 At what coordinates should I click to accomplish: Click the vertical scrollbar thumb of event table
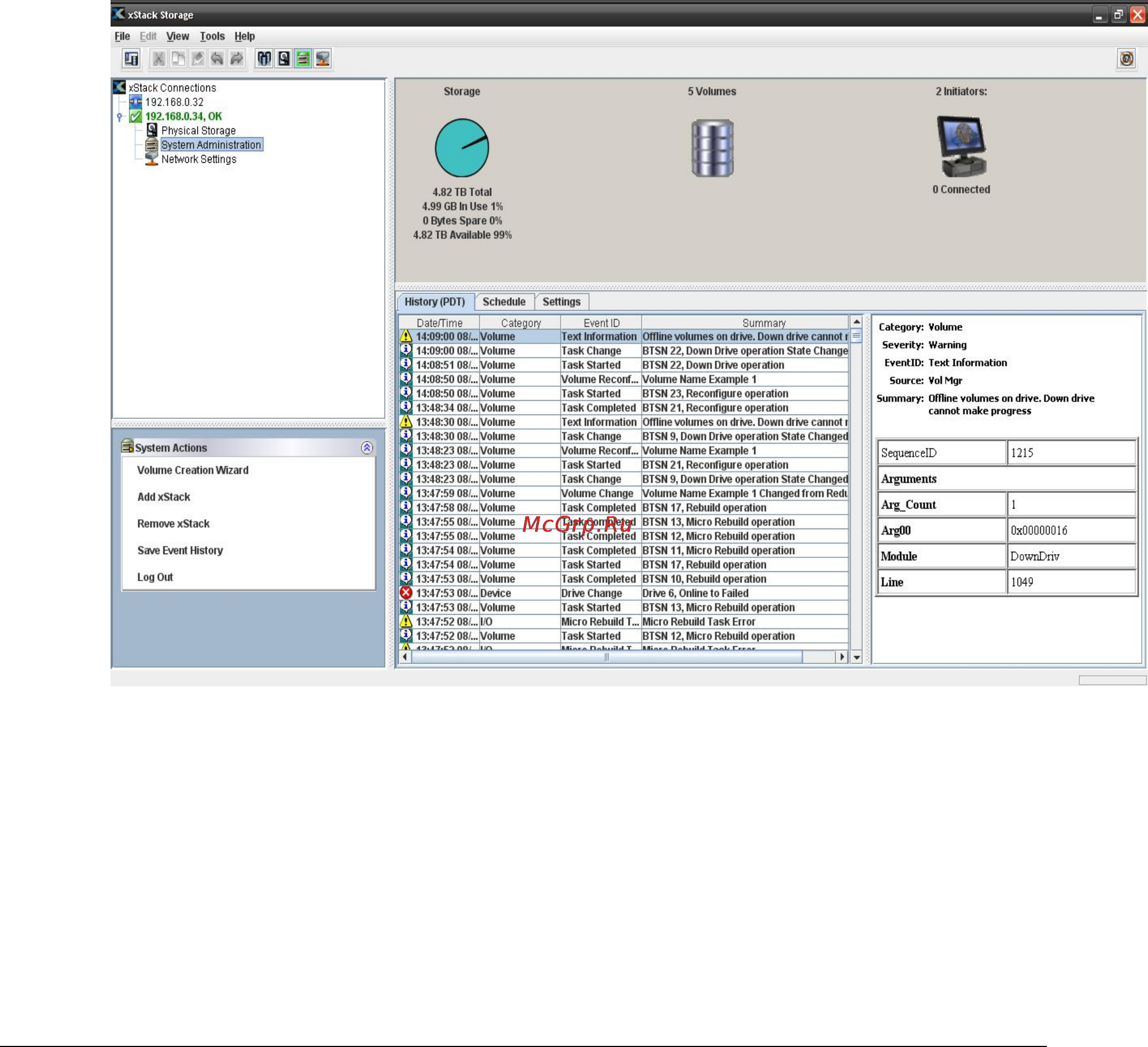[x=856, y=336]
